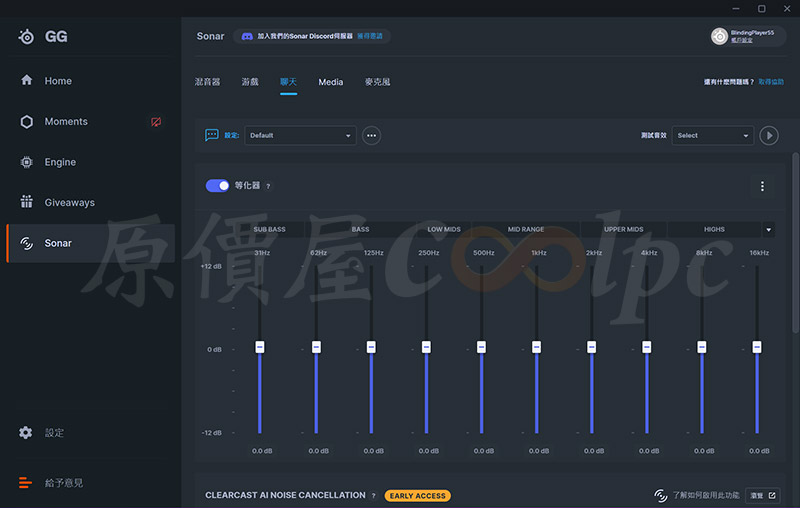Open Giveaways in the sidebar
Screen dimensions: 800x508
69,203
